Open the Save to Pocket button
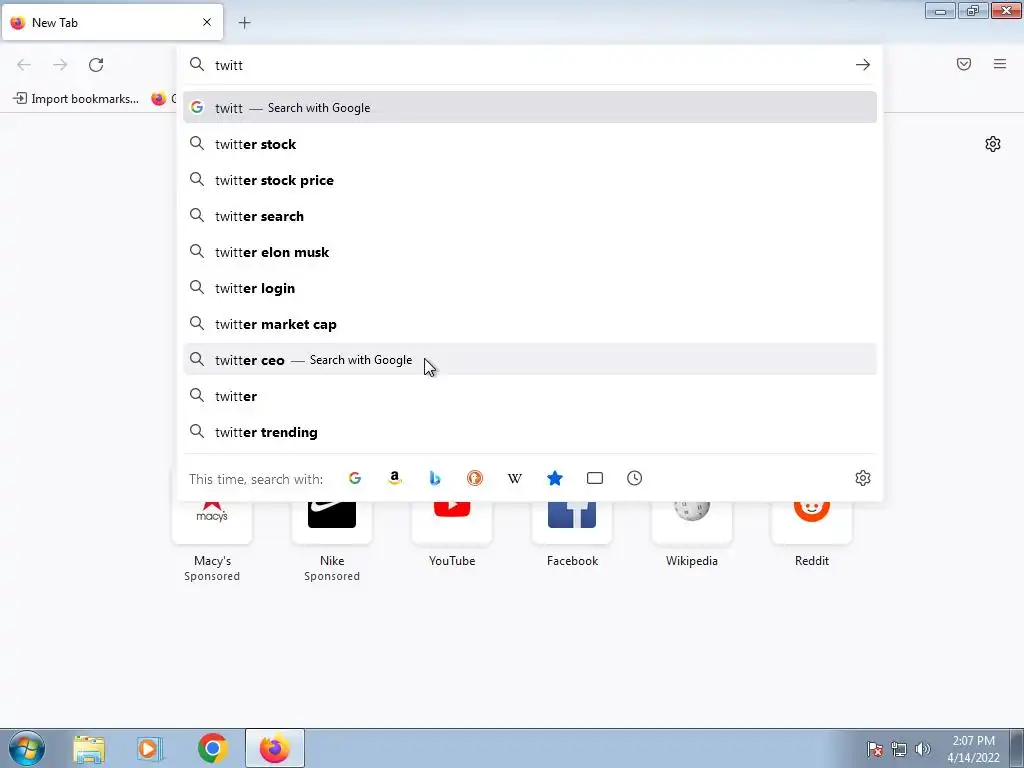Image resolution: width=1024 pixels, height=768 pixels. tap(964, 64)
